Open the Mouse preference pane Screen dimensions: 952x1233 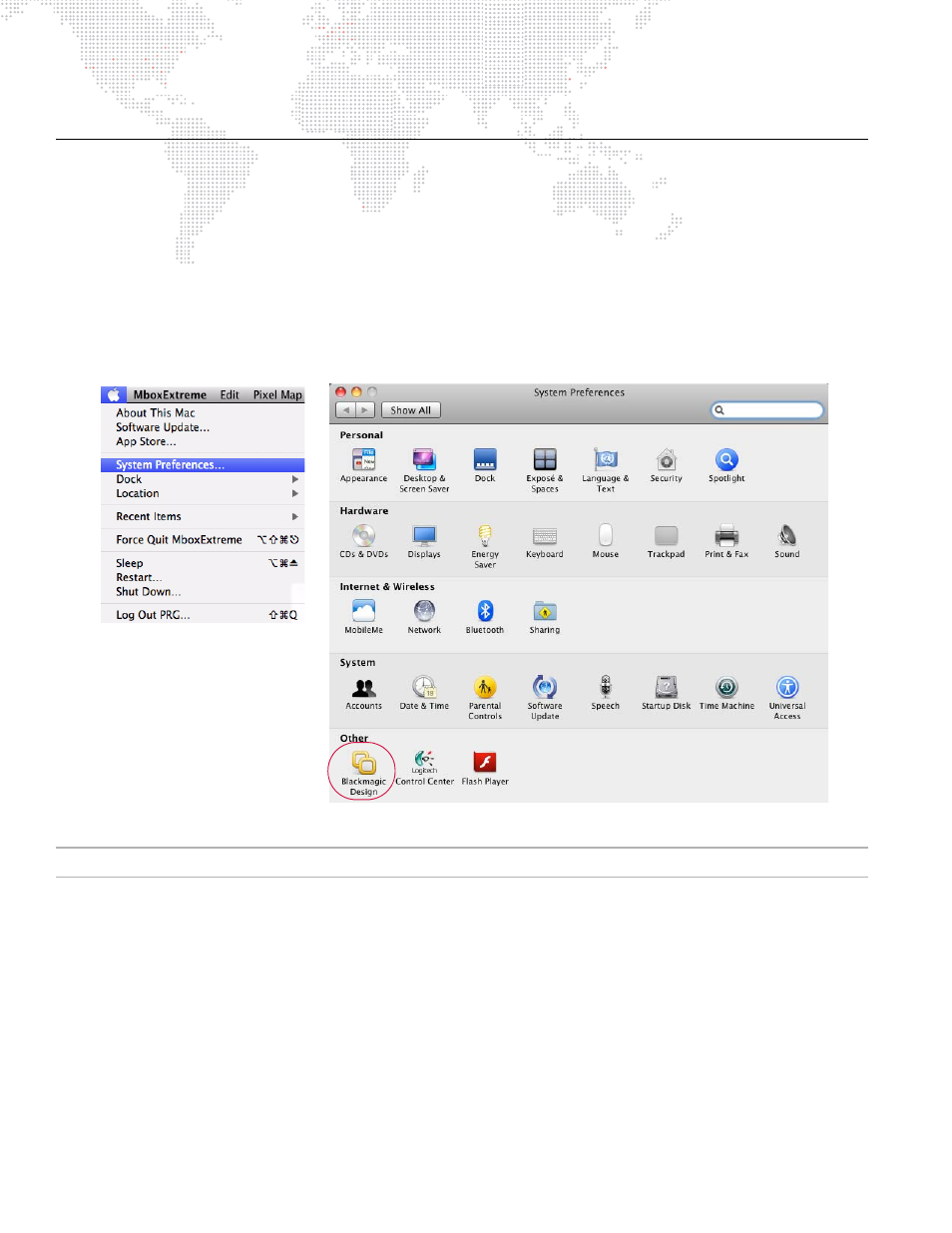606,541
